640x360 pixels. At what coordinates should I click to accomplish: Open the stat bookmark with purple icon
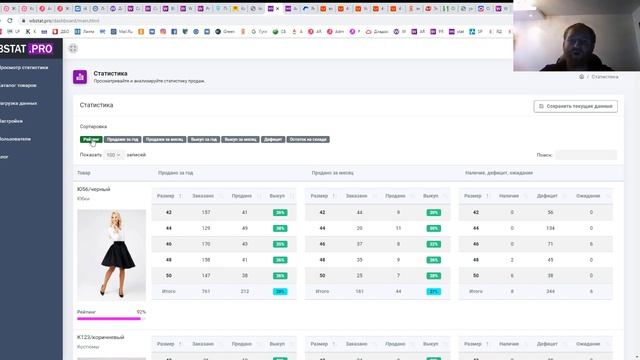(457, 31)
